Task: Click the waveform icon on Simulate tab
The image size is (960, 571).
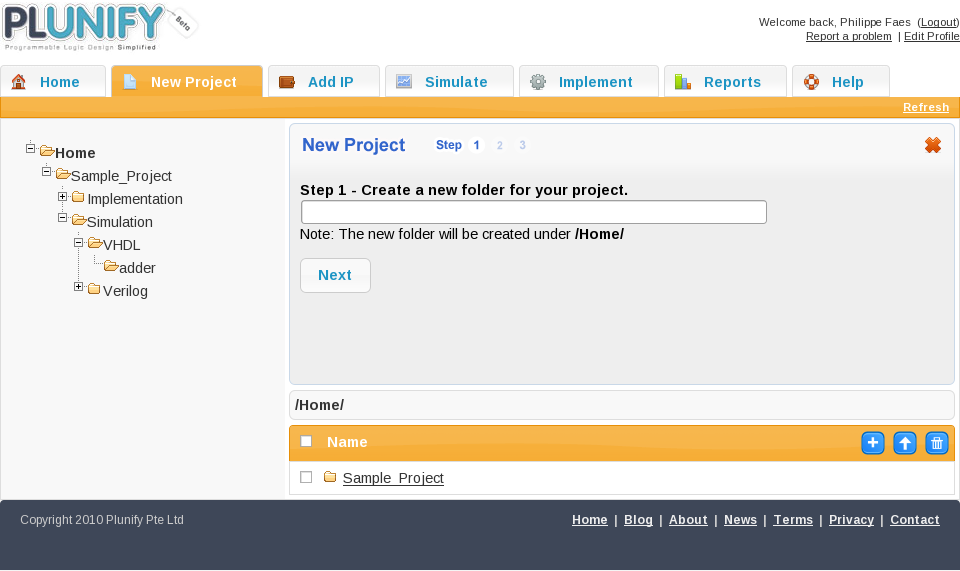Action: [403, 81]
